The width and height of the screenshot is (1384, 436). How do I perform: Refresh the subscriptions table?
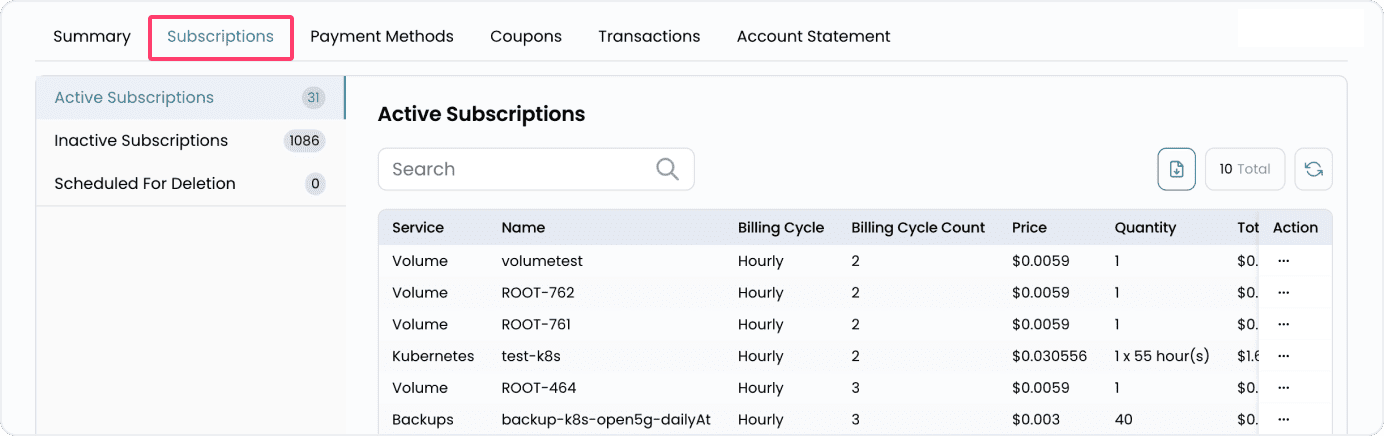click(1313, 169)
